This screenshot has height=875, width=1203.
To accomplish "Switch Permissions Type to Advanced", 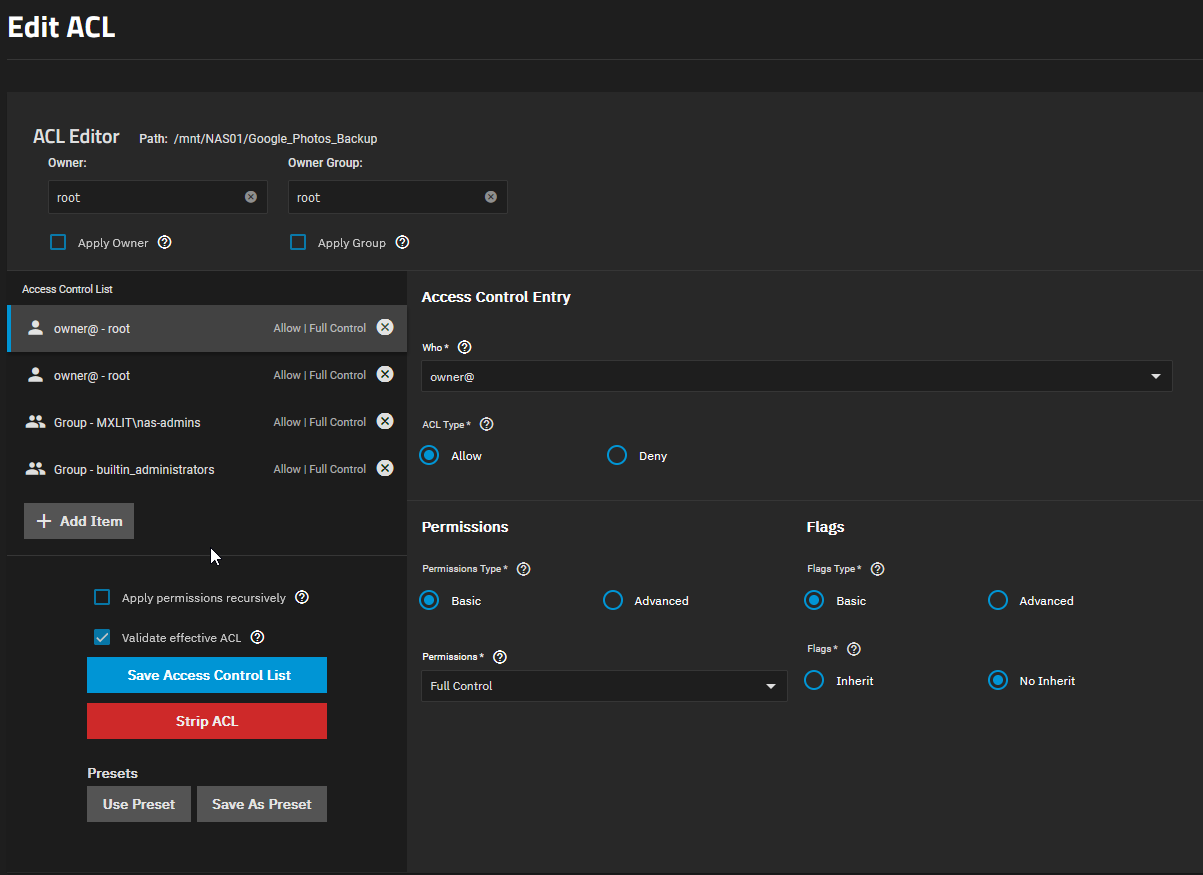I will click(612, 600).
